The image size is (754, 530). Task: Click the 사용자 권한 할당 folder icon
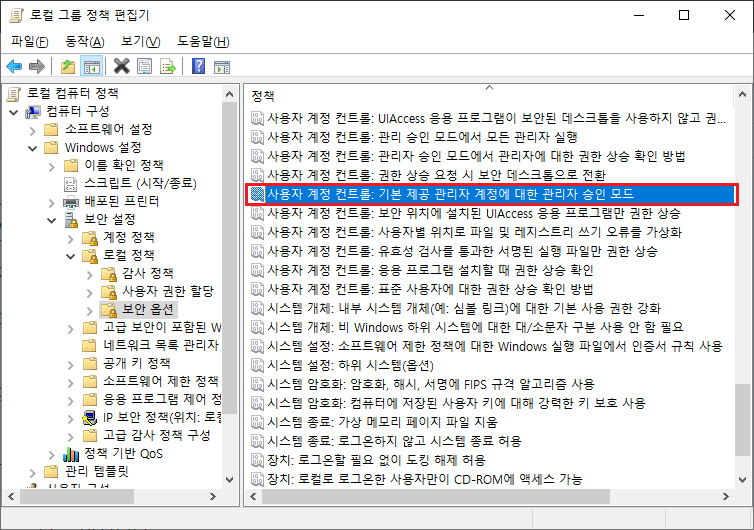tap(109, 291)
